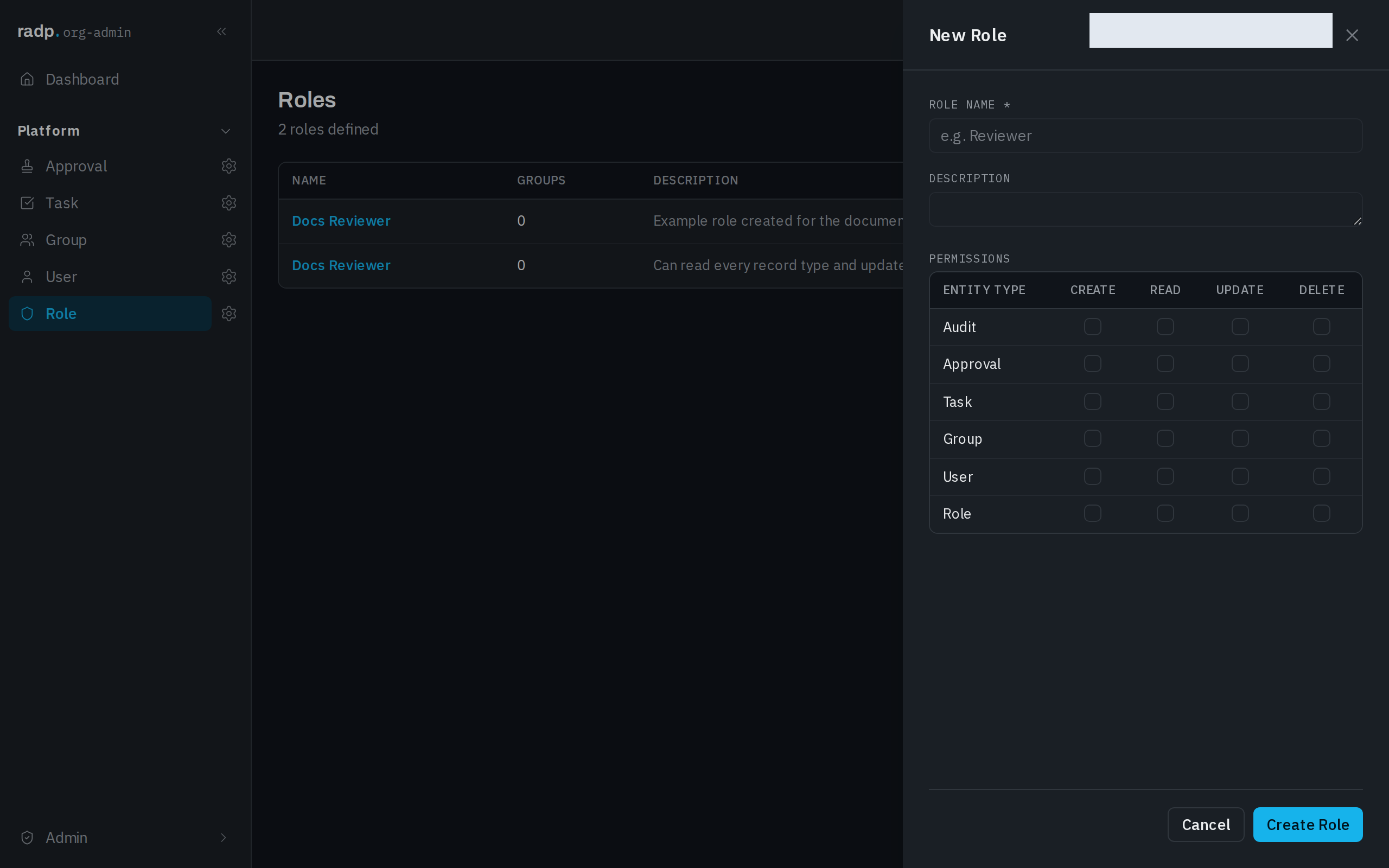Open the Dashboard home icon
Image resolution: width=1389 pixels, height=868 pixels.
[27, 79]
